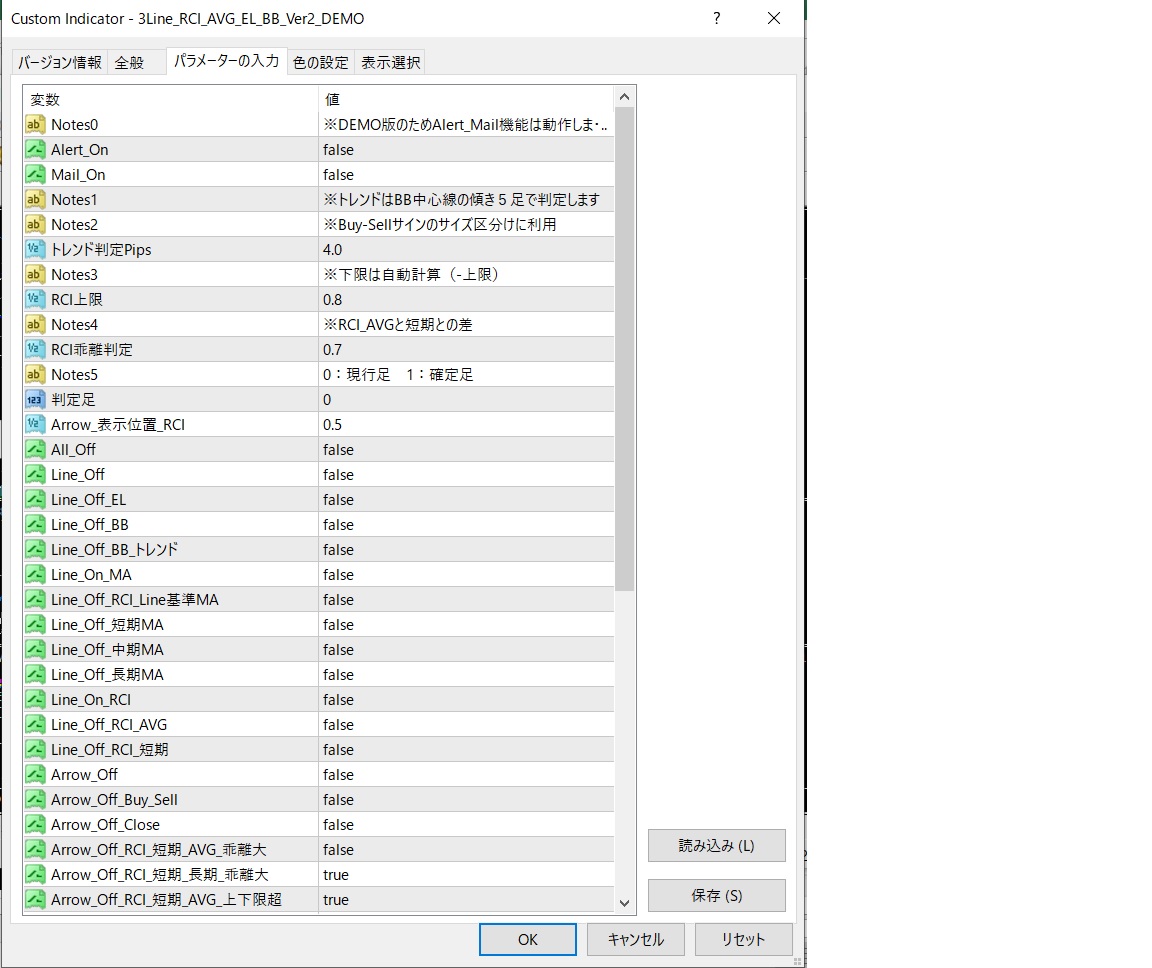Click the Arrow_Off_Close boolean icon
Image resolution: width=1152 pixels, height=968 pixels.
[35, 823]
